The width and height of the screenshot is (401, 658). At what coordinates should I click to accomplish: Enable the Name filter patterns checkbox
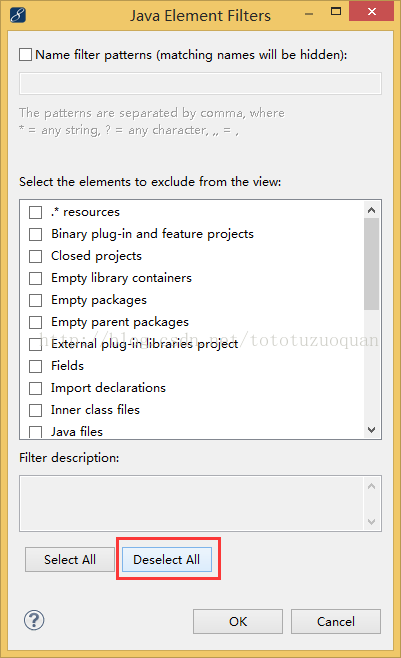coord(26,55)
